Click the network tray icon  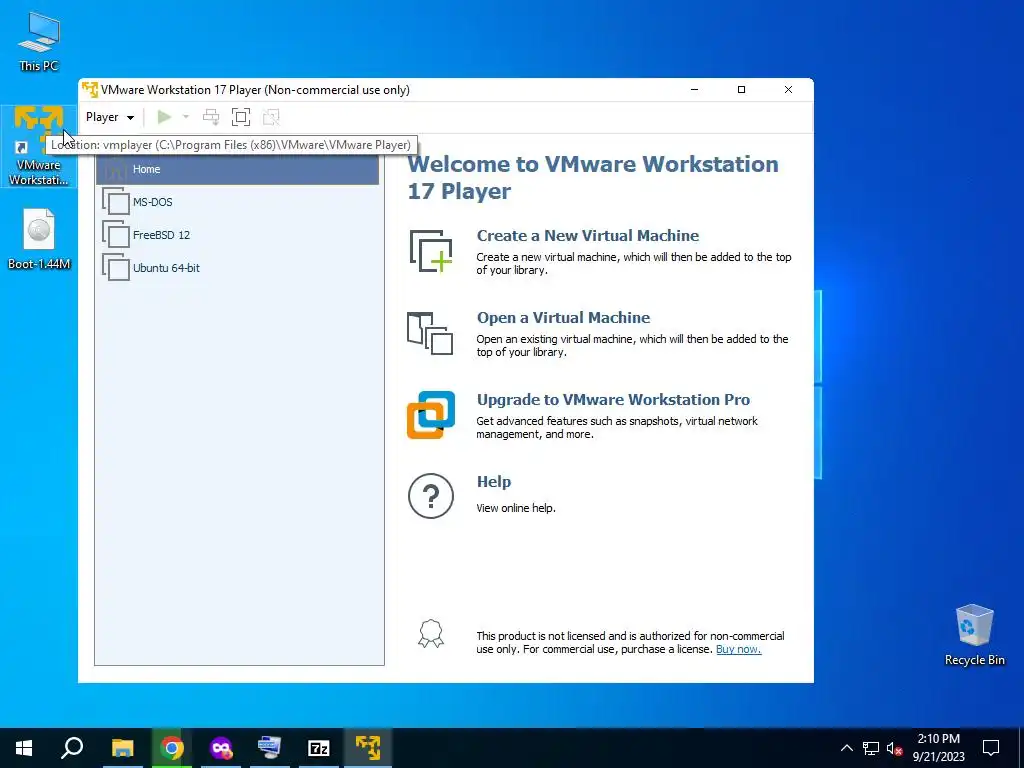pyautogui.click(x=871, y=748)
